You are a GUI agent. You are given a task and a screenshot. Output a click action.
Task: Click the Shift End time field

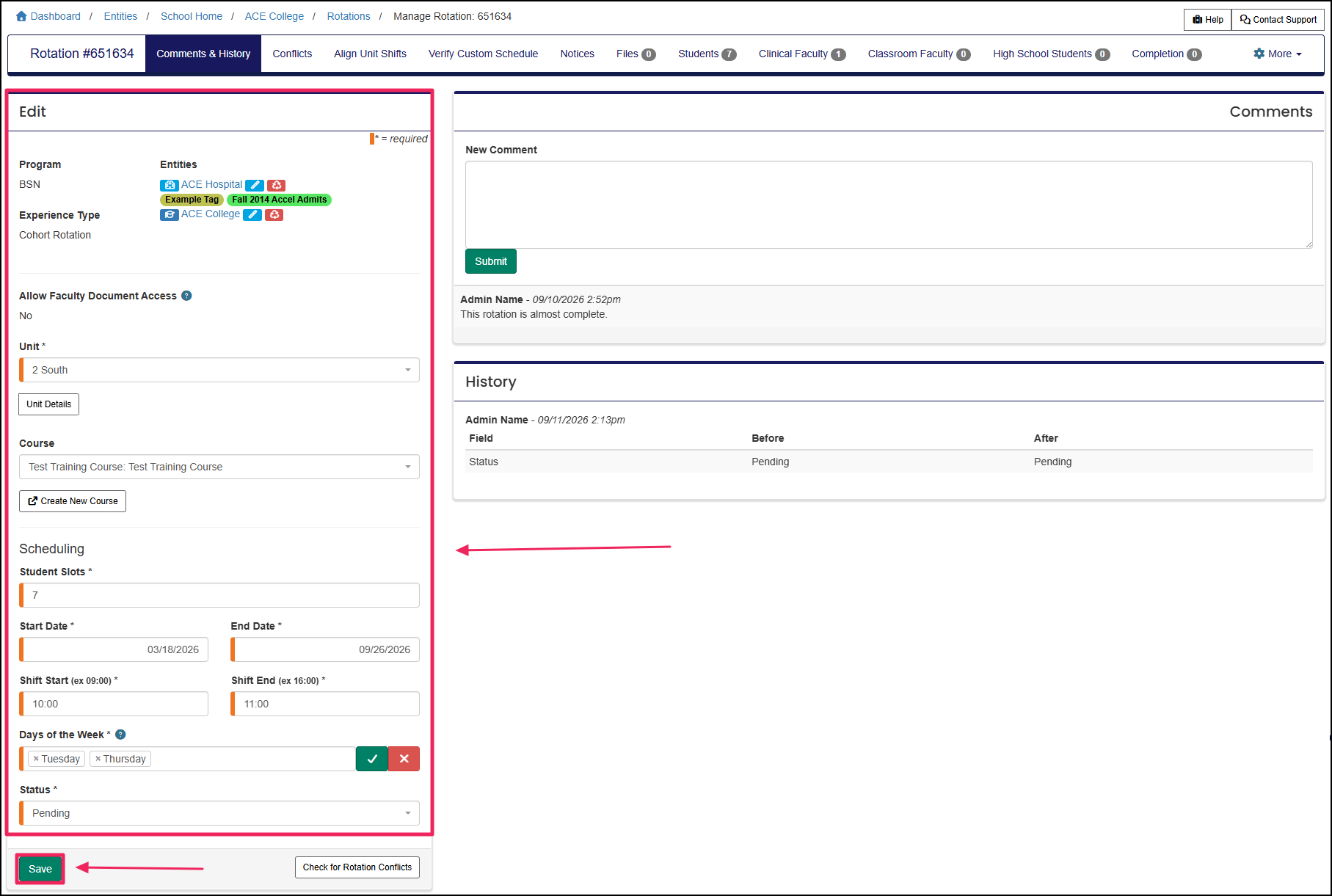pyautogui.click(x=325, y=704)
